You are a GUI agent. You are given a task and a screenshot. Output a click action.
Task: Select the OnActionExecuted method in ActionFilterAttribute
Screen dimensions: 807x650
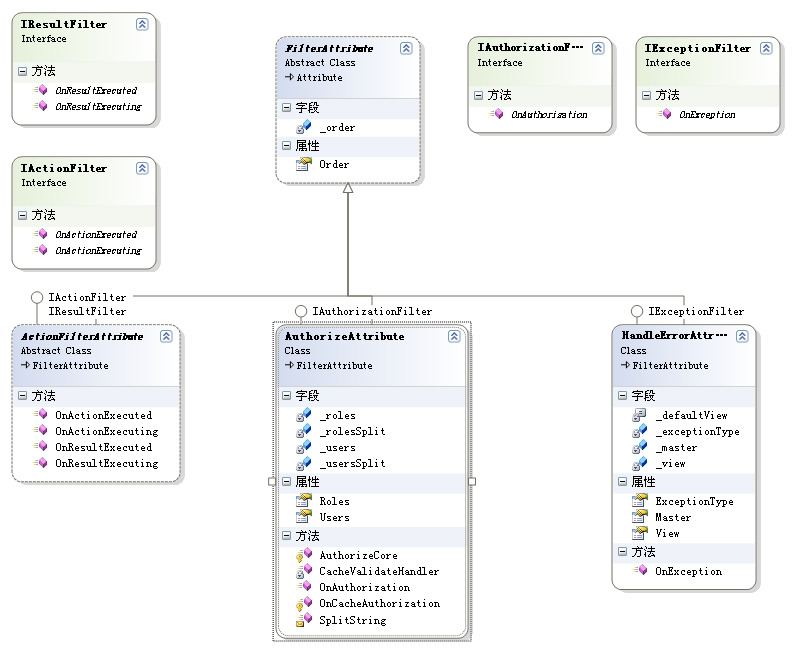point(103,415)
